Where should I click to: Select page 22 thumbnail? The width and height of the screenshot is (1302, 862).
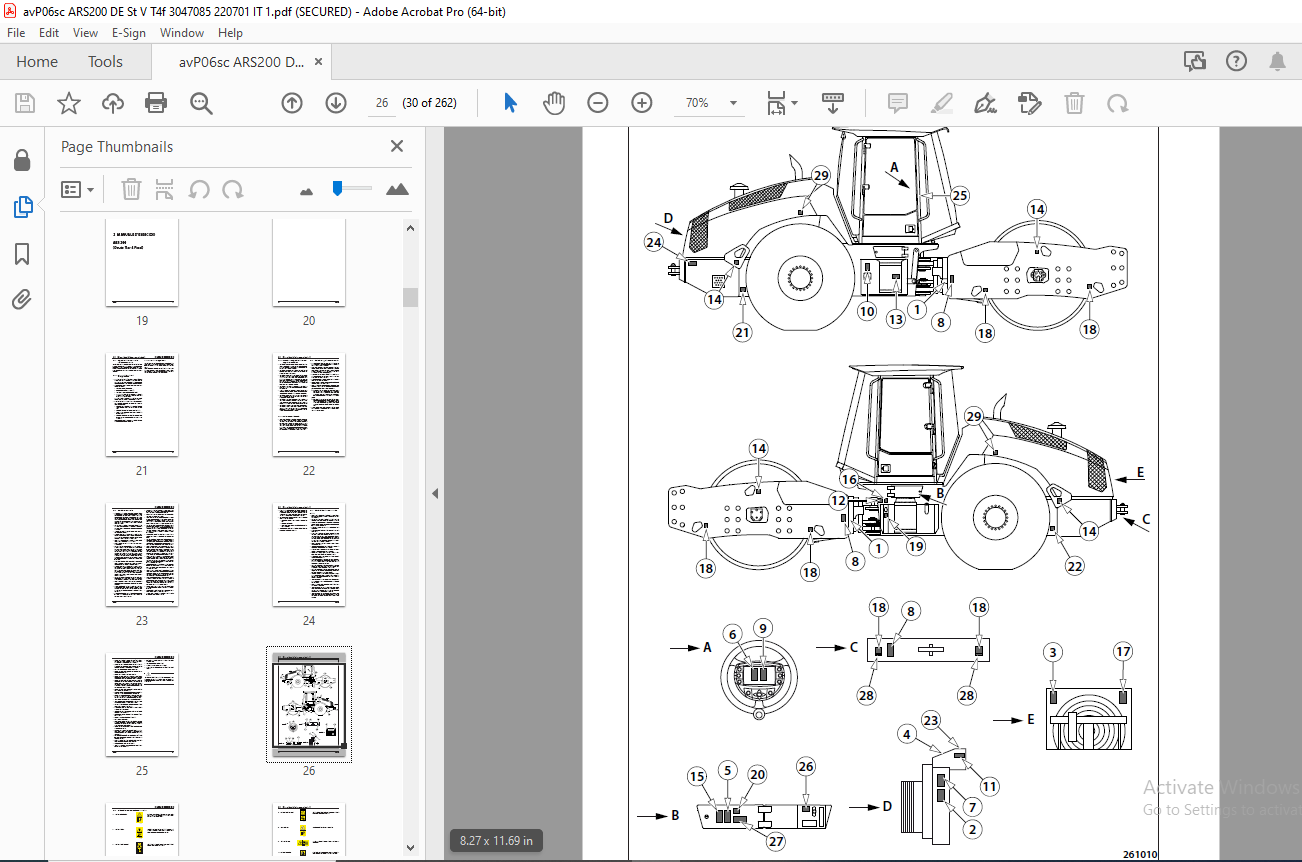click(309, 406)
